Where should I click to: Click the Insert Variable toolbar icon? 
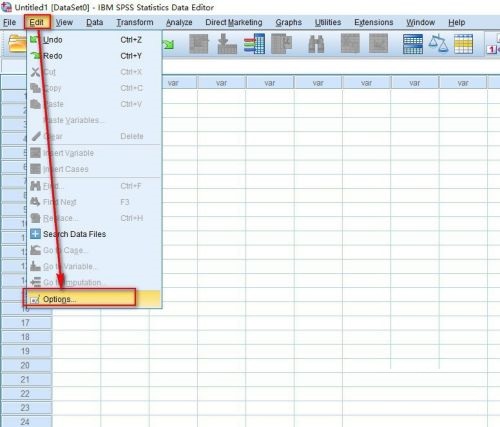click(378, 43)
